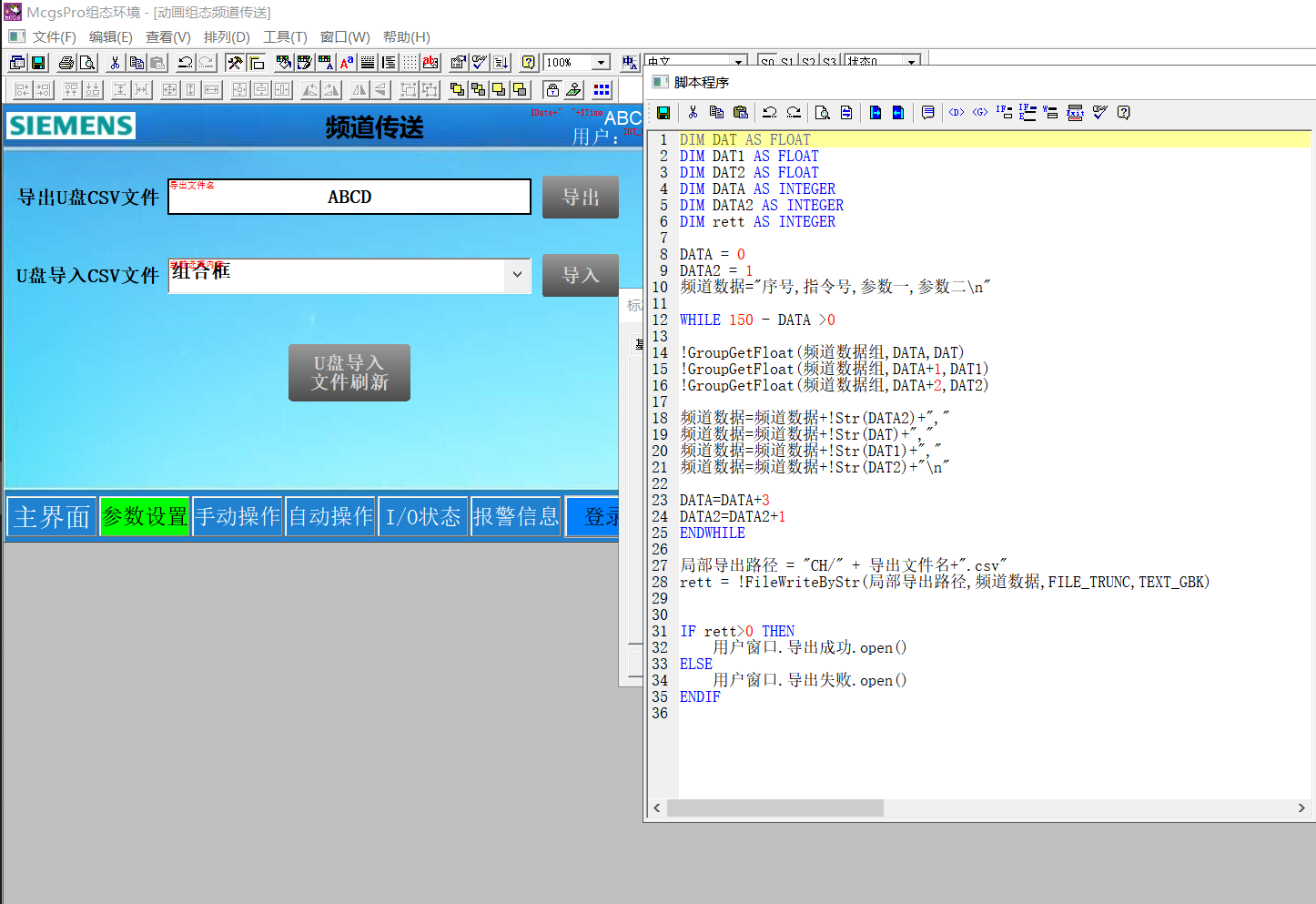1316x904 pixels.
Task: Toggle the dotted grid display icon
Action: point(410,63)
